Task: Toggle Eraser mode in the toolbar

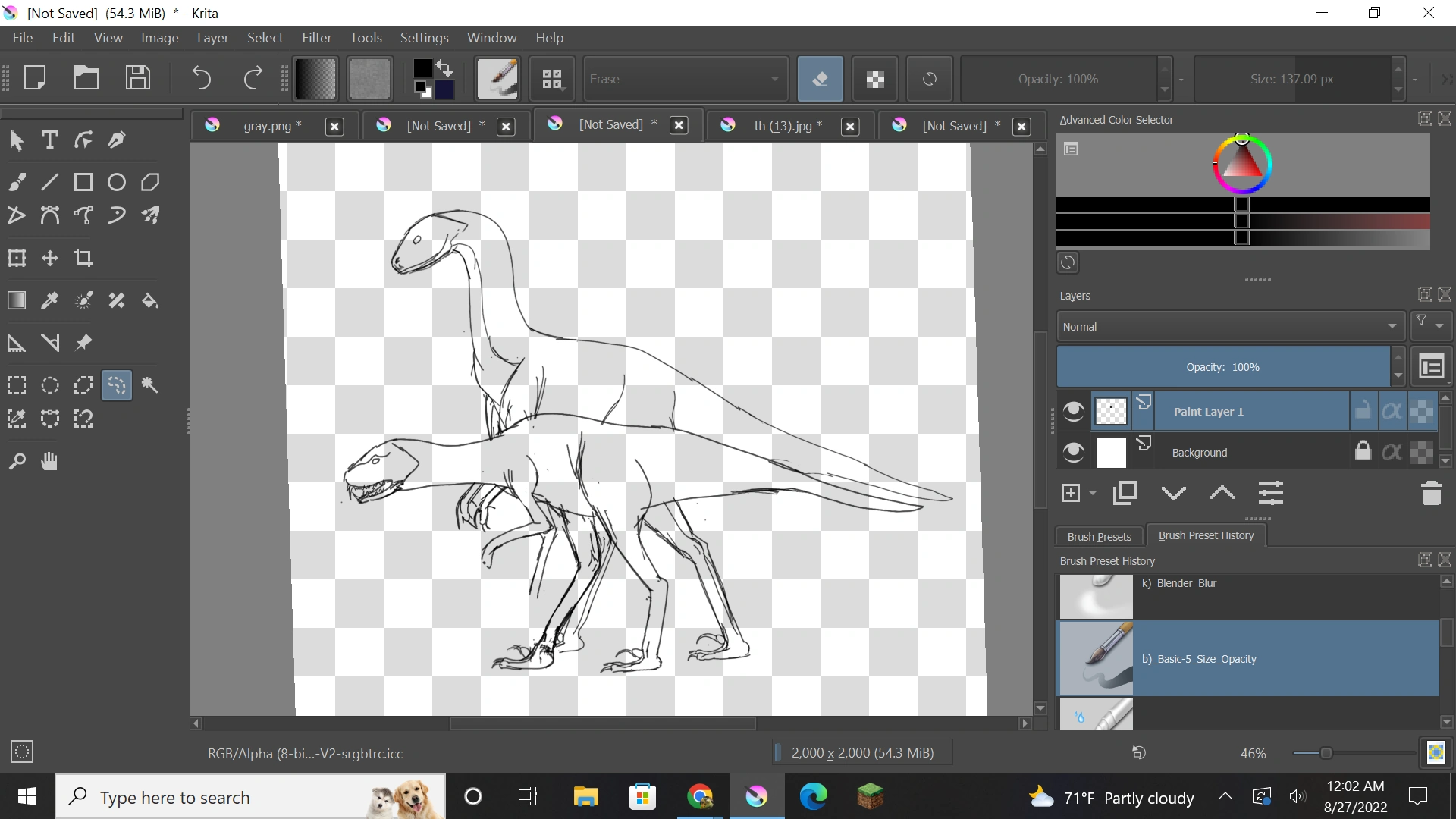Action: tap(820, 79)
